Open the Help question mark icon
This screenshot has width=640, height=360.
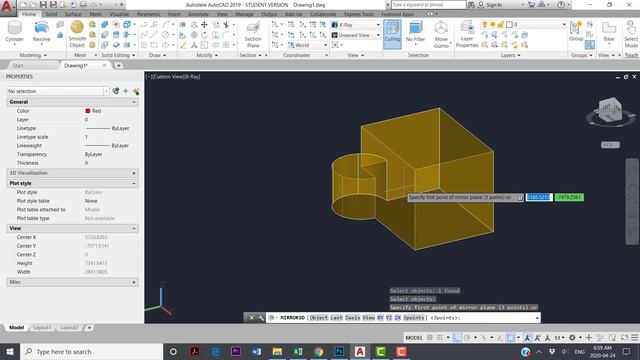pos(561,4)
